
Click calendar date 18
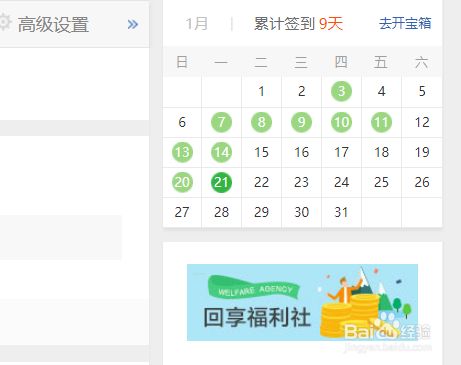381,152
